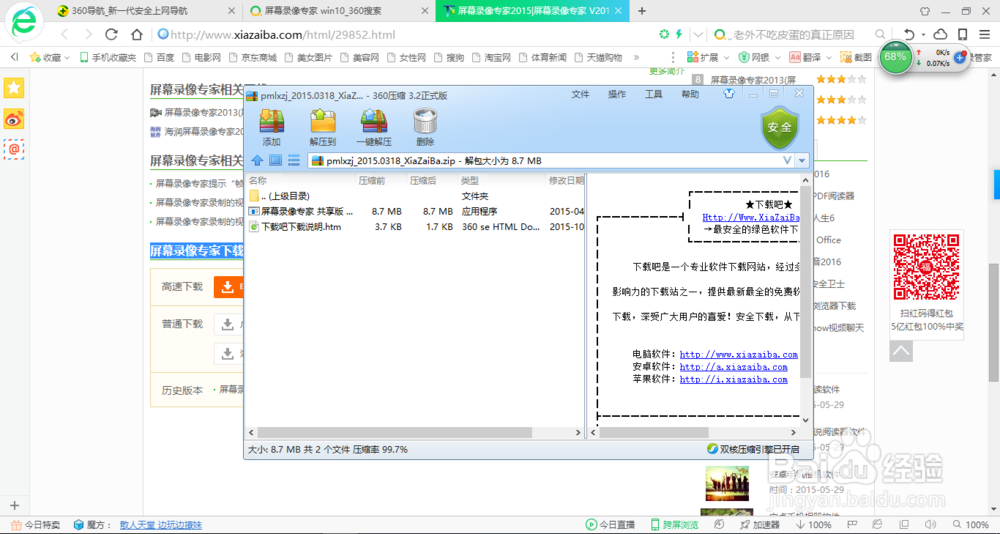
Task: Click the green 安全 shield badge
Action: 779,127
